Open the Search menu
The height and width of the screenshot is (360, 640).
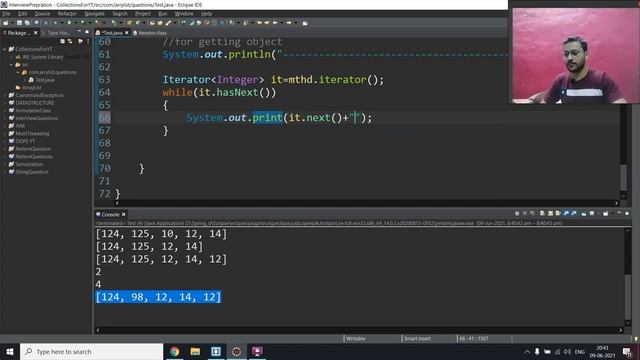pos(120,13)
